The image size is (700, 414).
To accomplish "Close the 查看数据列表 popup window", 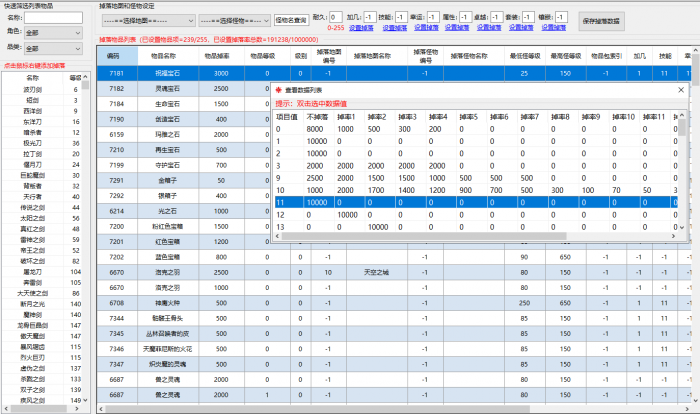I will tap(681, 89).
